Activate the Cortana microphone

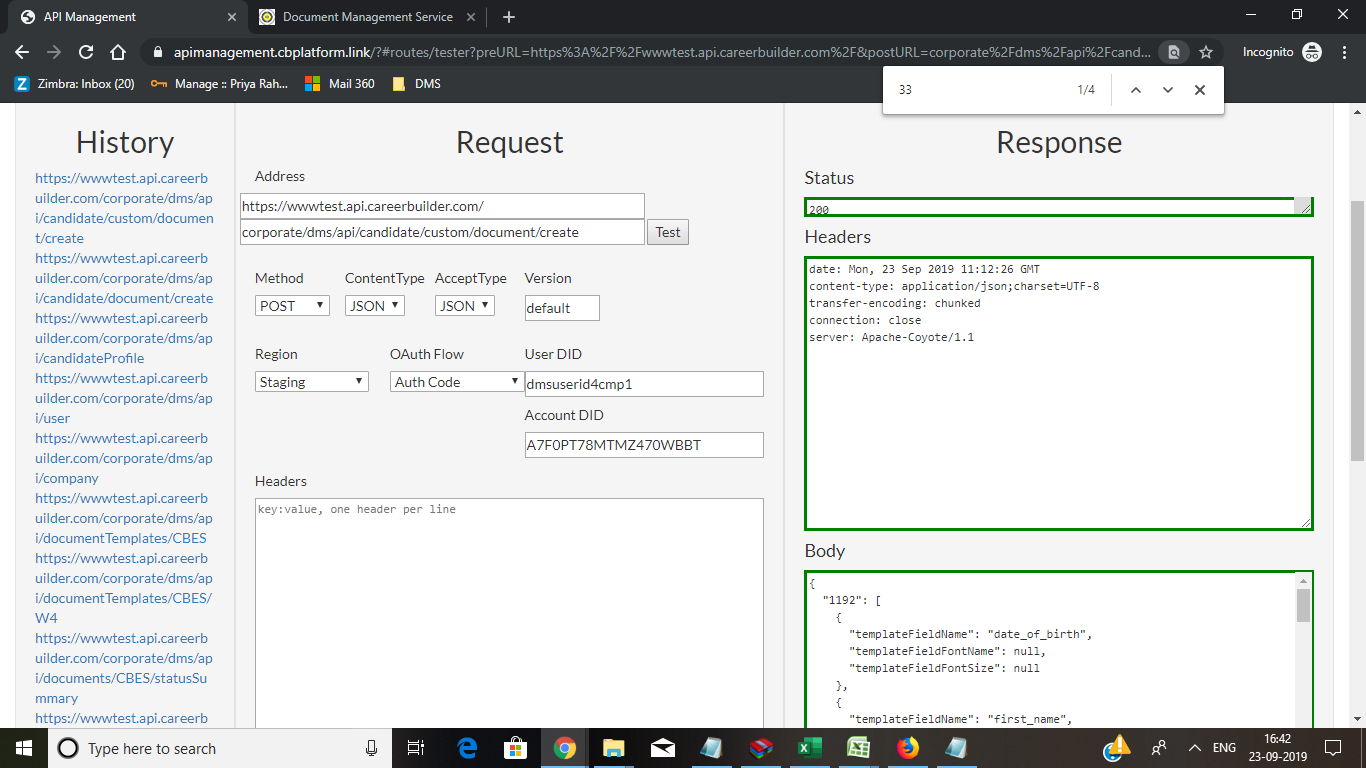point(372,748)
